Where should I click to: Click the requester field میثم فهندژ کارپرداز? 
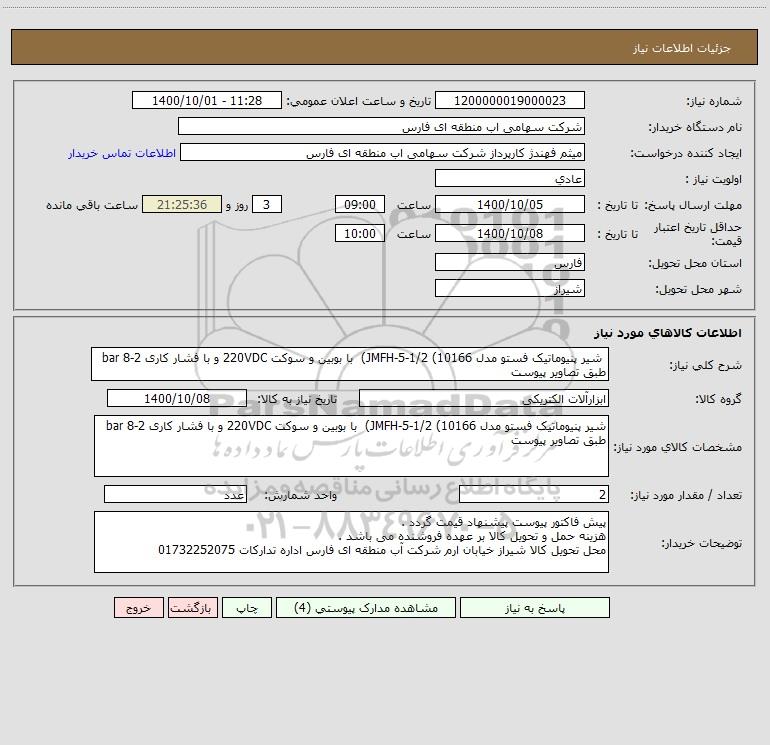coord(383,152)
